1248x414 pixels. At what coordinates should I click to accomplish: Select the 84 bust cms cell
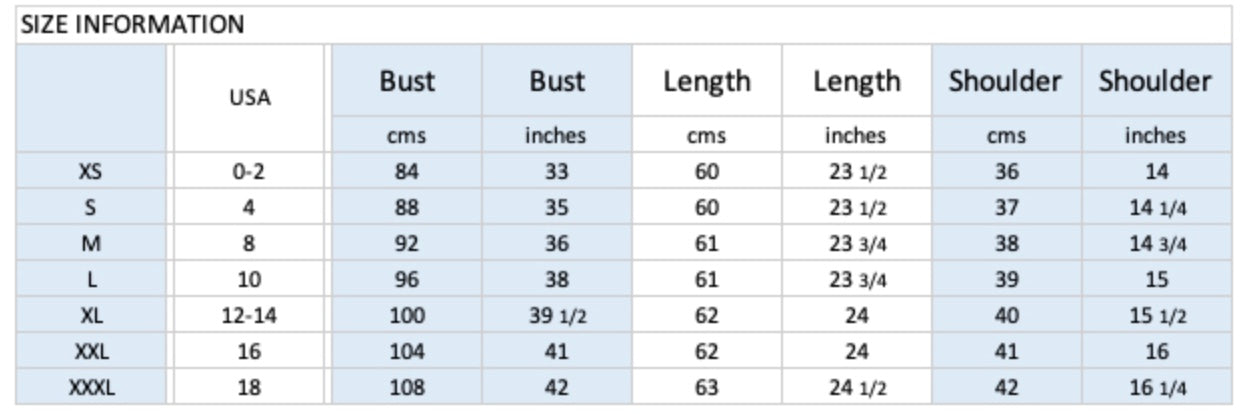[407, 172]
